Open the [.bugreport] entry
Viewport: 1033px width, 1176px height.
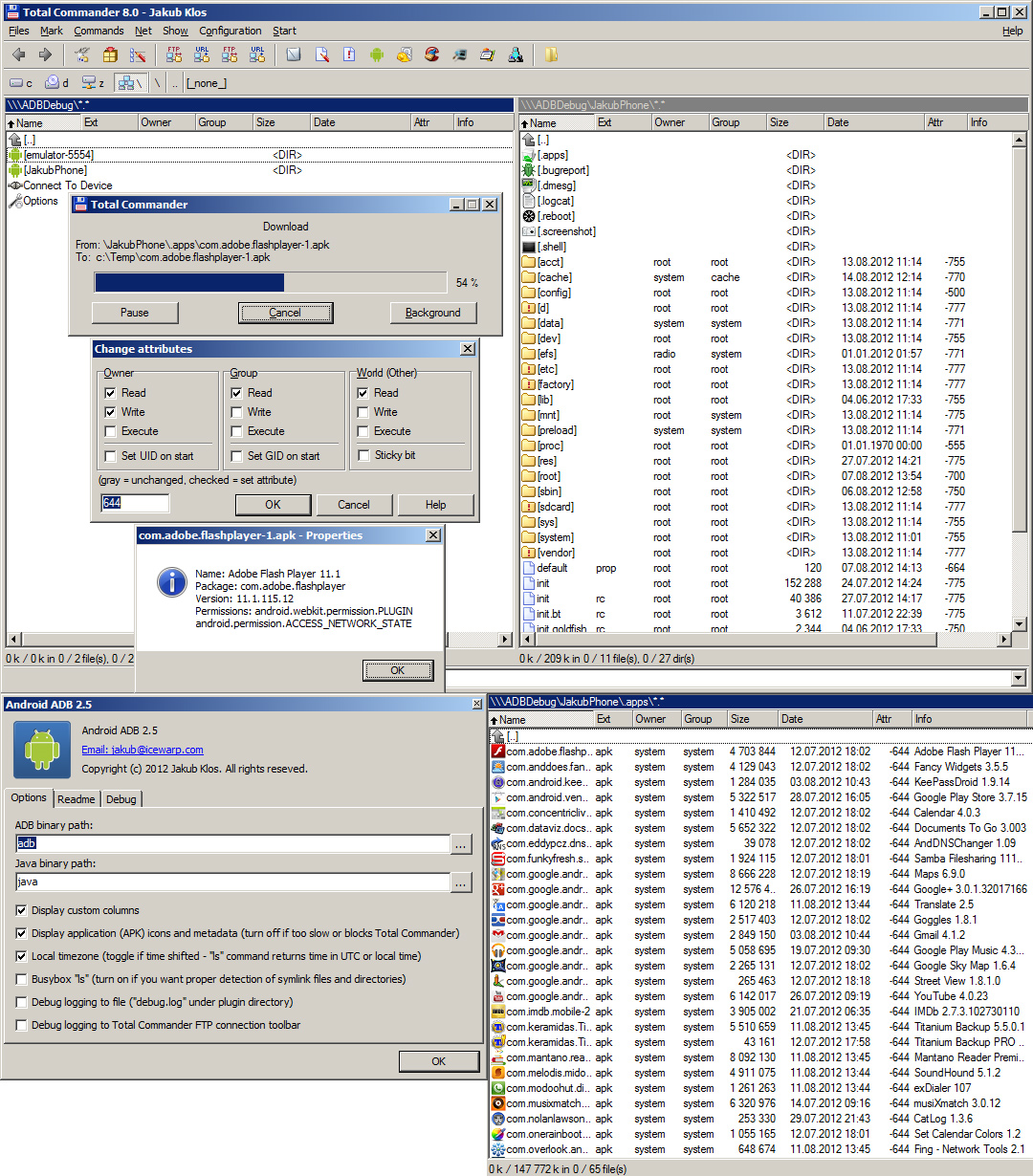(562, 170)
